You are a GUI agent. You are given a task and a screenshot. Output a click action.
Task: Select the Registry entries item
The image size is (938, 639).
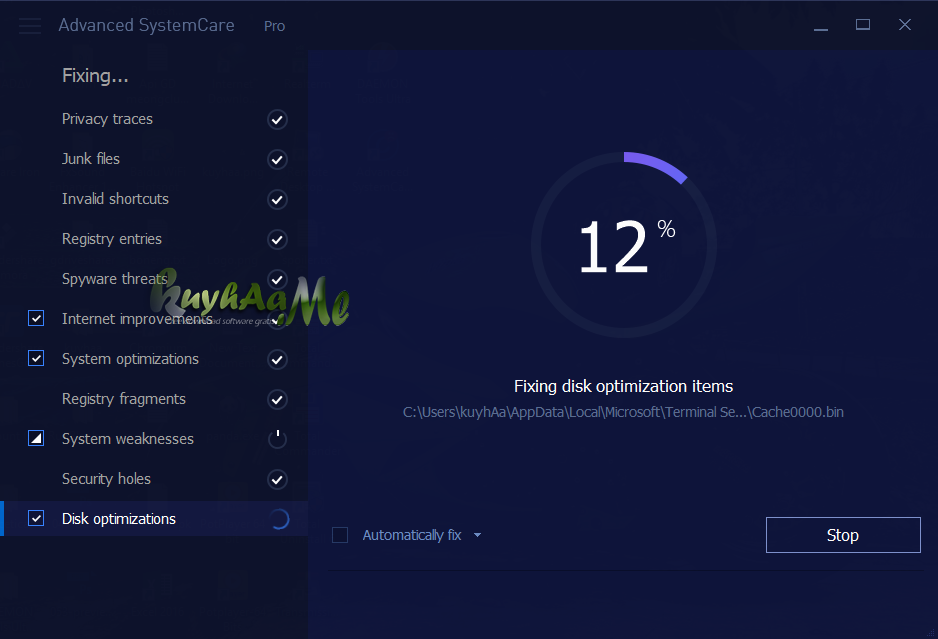pos(112,239)
